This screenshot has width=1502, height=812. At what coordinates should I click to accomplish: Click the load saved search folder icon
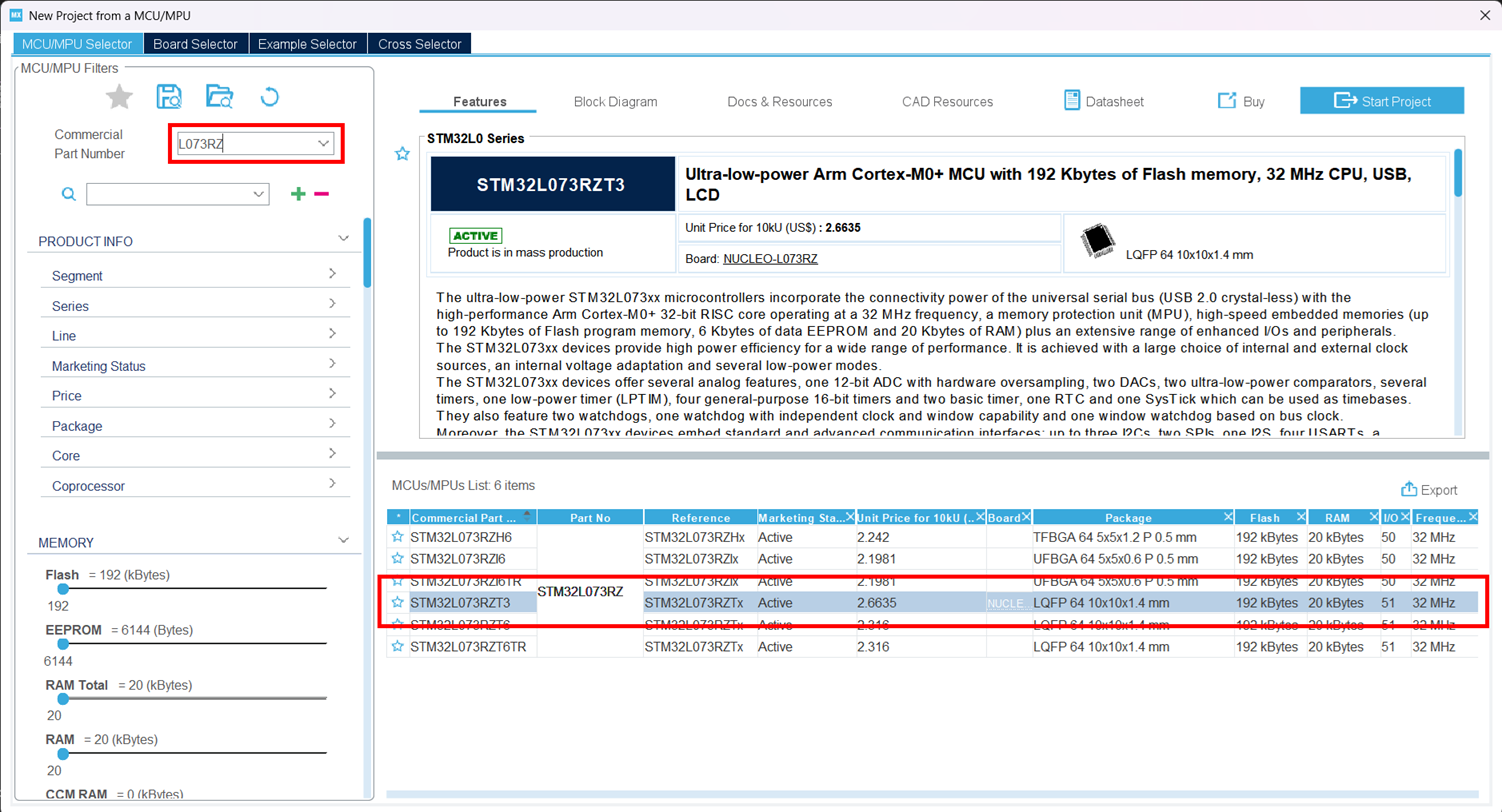click(x=219, y=97)
